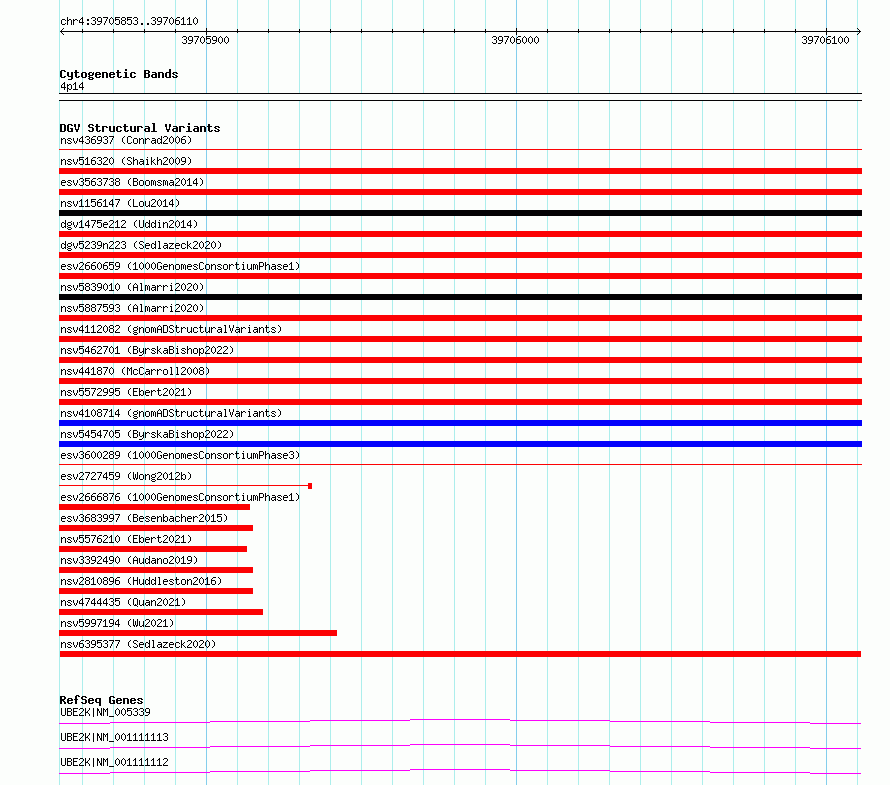This screenshot has width=890, height=785.
Task: Select nsv5454705 (ByrskaBishop2022) label
Action: 147,434
